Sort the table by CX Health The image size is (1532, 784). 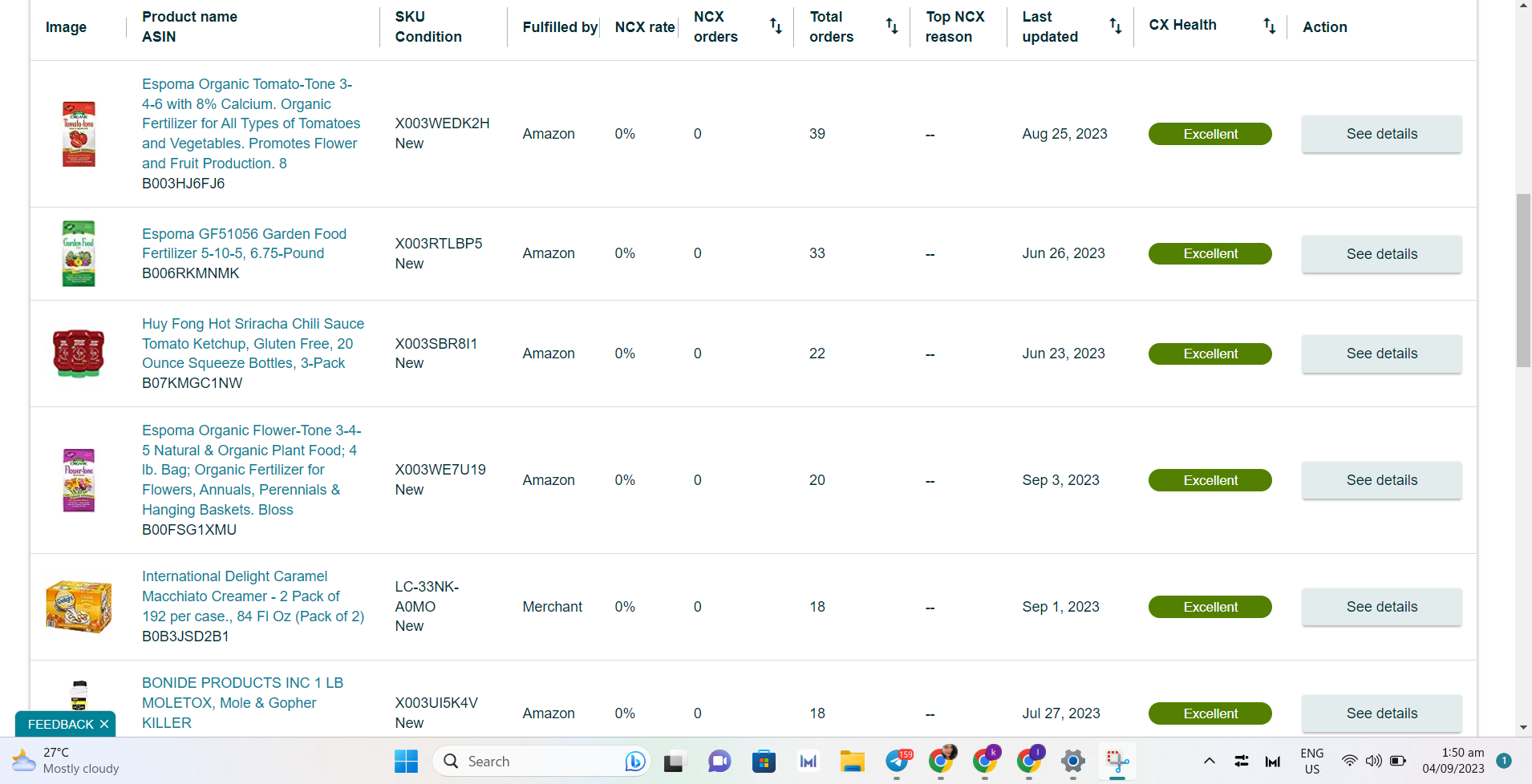tap(1270, 26)
